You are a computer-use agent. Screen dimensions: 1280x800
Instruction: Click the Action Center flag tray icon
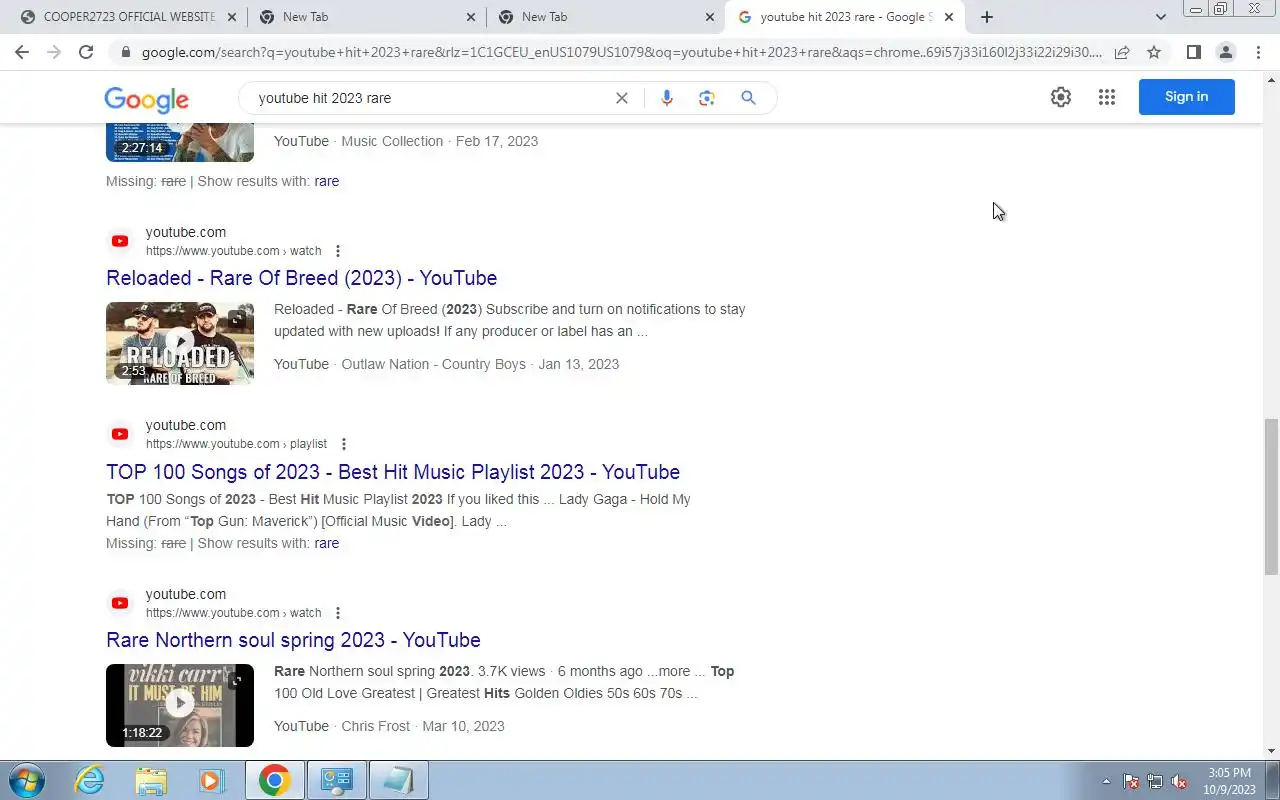[x=1131, y=781]
